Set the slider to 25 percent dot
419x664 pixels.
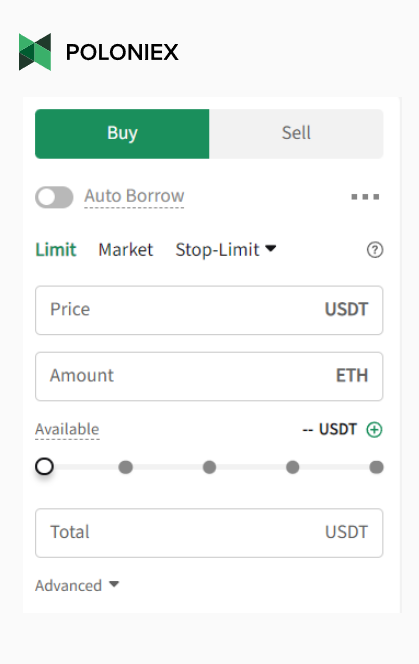coord(125,467)
